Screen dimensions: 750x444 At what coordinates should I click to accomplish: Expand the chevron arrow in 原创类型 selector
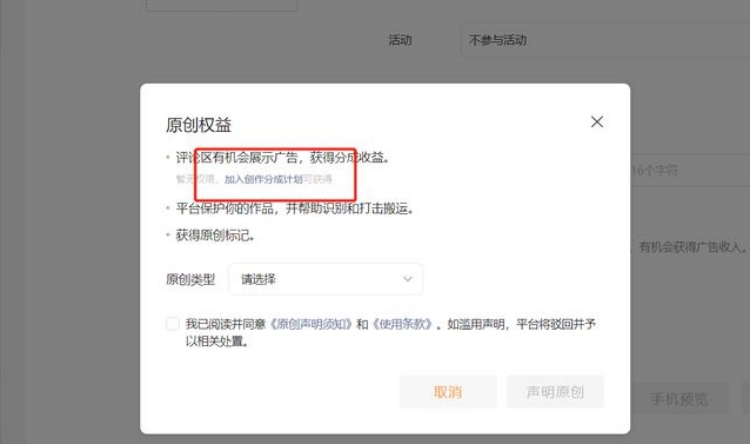coord(408,279)
